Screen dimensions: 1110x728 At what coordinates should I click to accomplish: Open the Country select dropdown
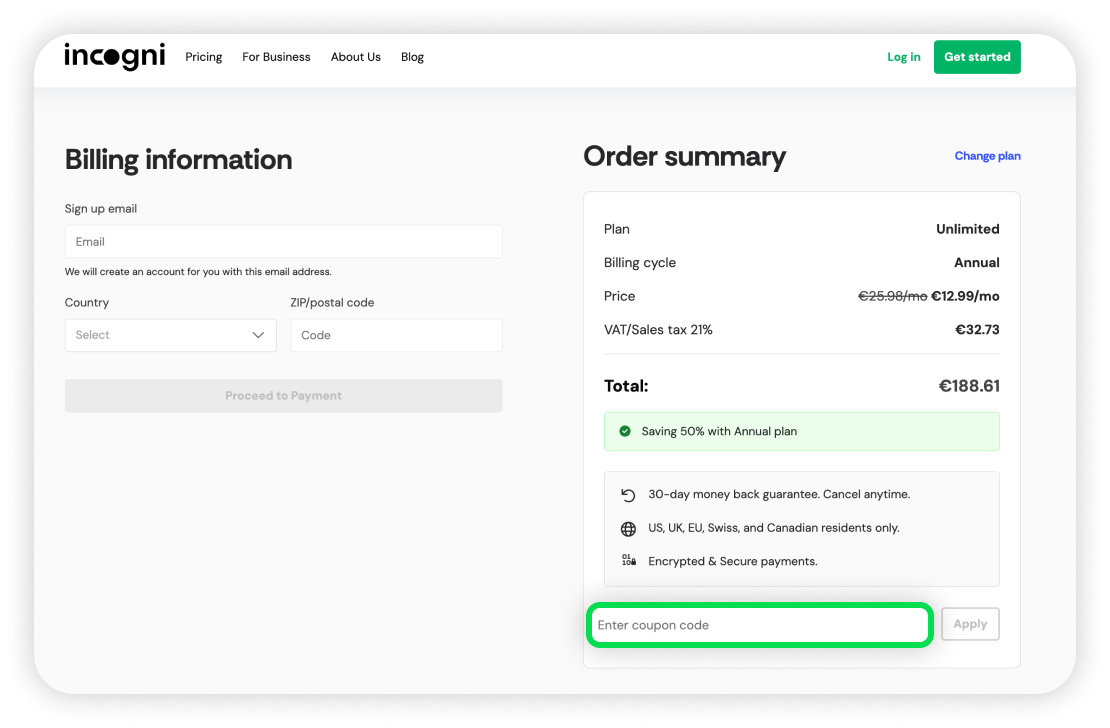pyautogui.click(x=171, y=335)
